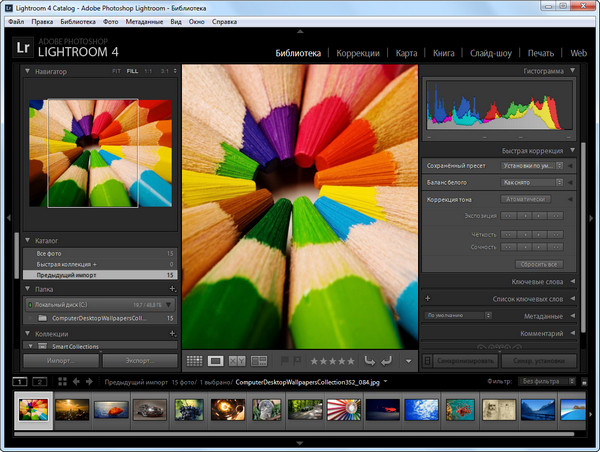This screenshot has width=600, height=452.
Task: Open Survey view in toolbar
Action: point(259,361)
